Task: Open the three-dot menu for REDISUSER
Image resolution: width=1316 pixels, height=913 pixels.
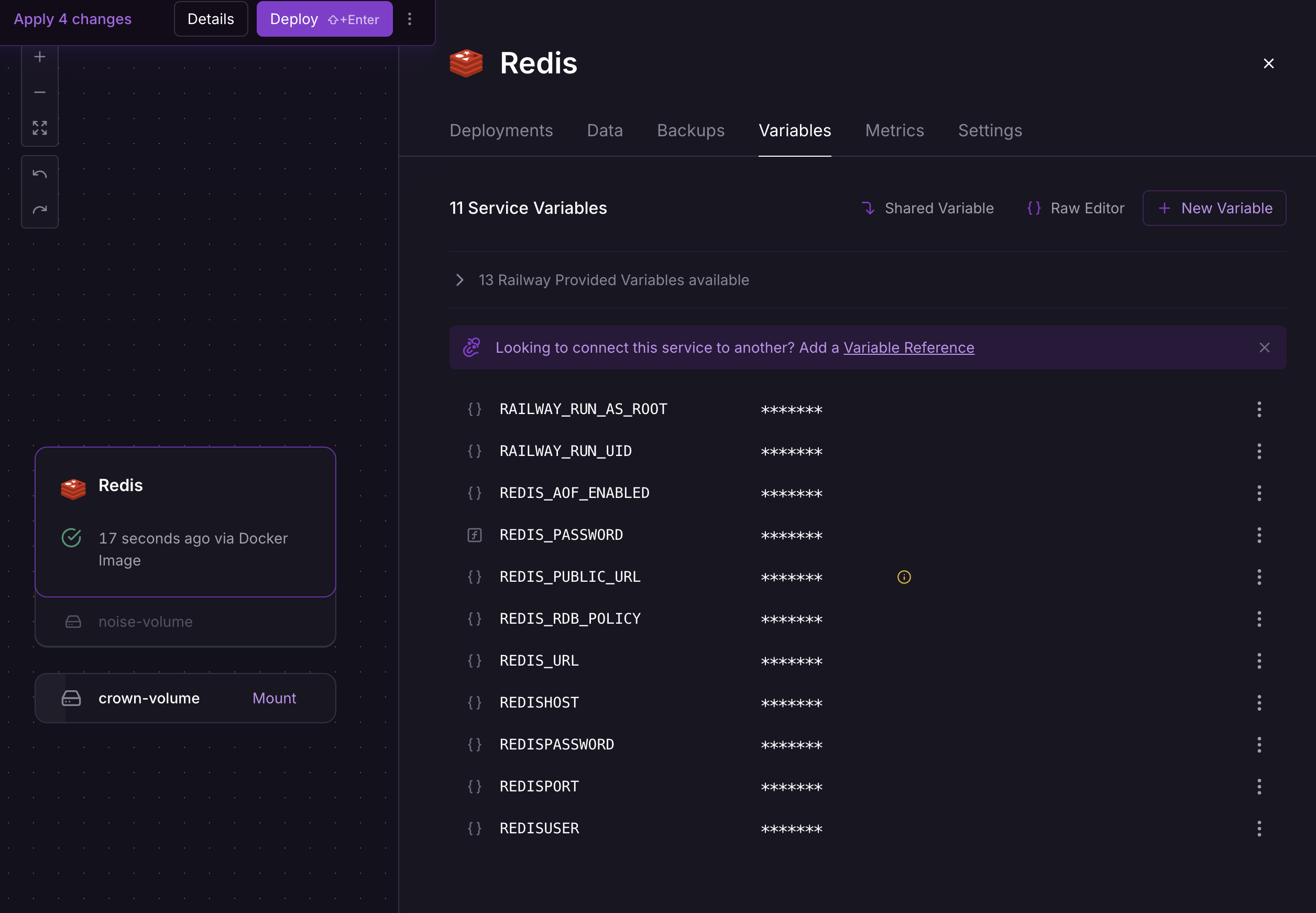Action: click(x=1259, y=828)
